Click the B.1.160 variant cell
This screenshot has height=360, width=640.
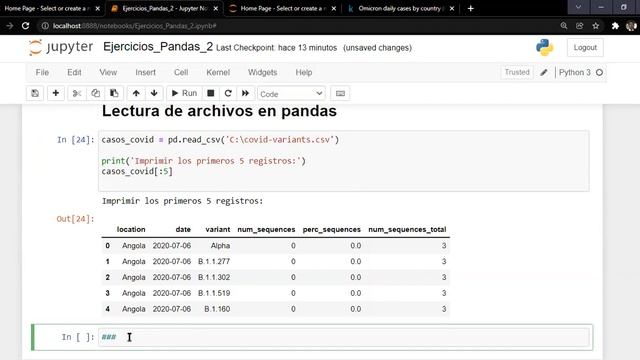pos(217,309)
